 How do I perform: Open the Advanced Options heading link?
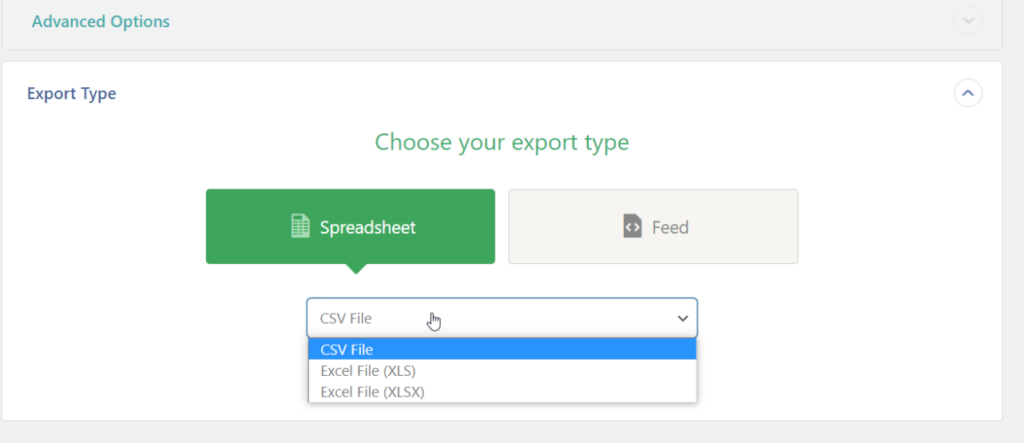pyautogui.click(x=101, y=22)
